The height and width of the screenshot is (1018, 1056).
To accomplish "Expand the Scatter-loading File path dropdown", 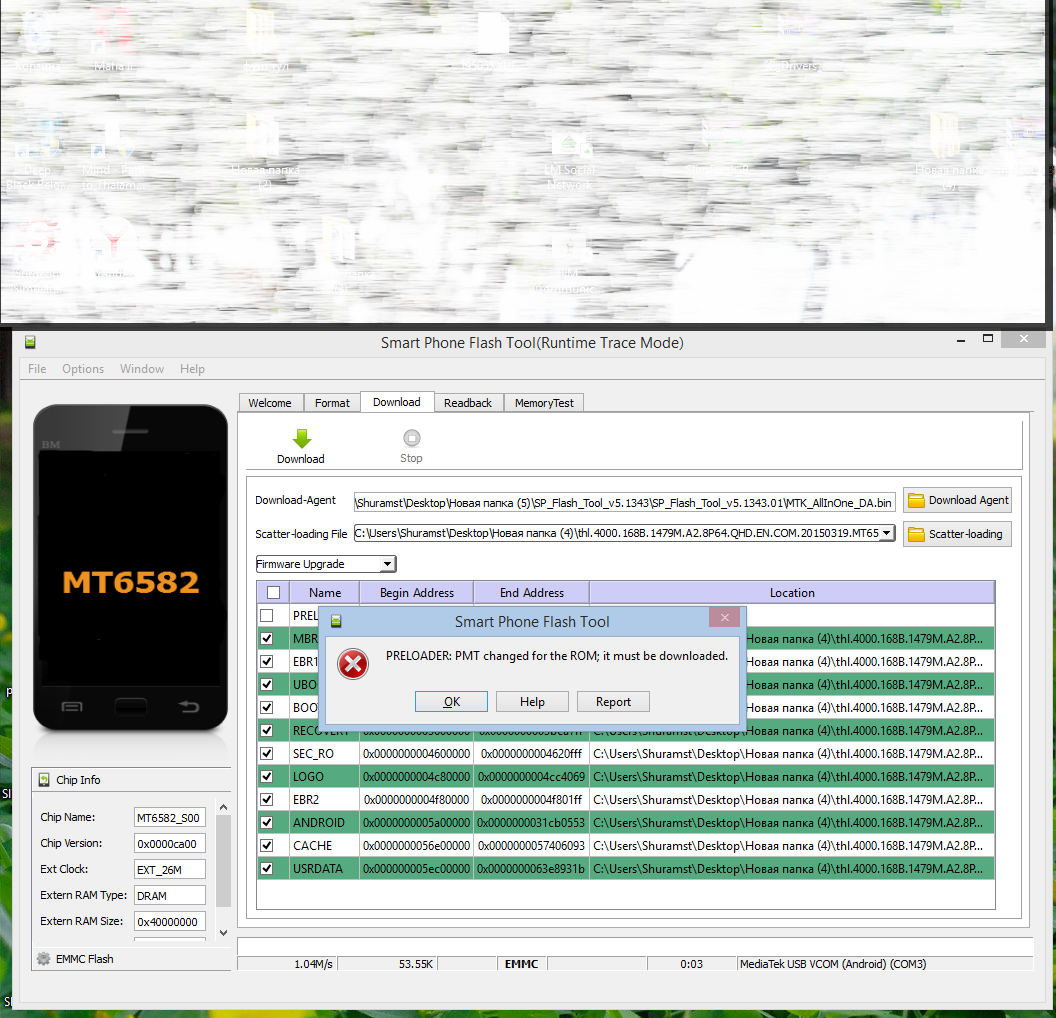I will pyautogui.click(x=886, y=533).
